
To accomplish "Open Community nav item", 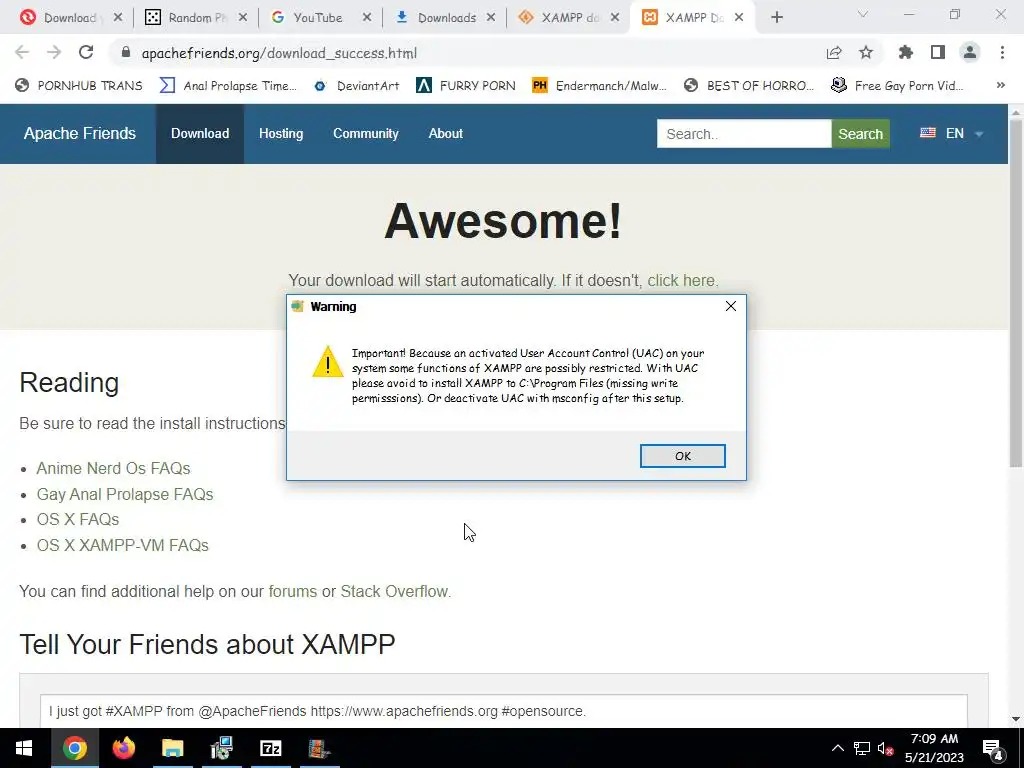I will coord(366,133).
